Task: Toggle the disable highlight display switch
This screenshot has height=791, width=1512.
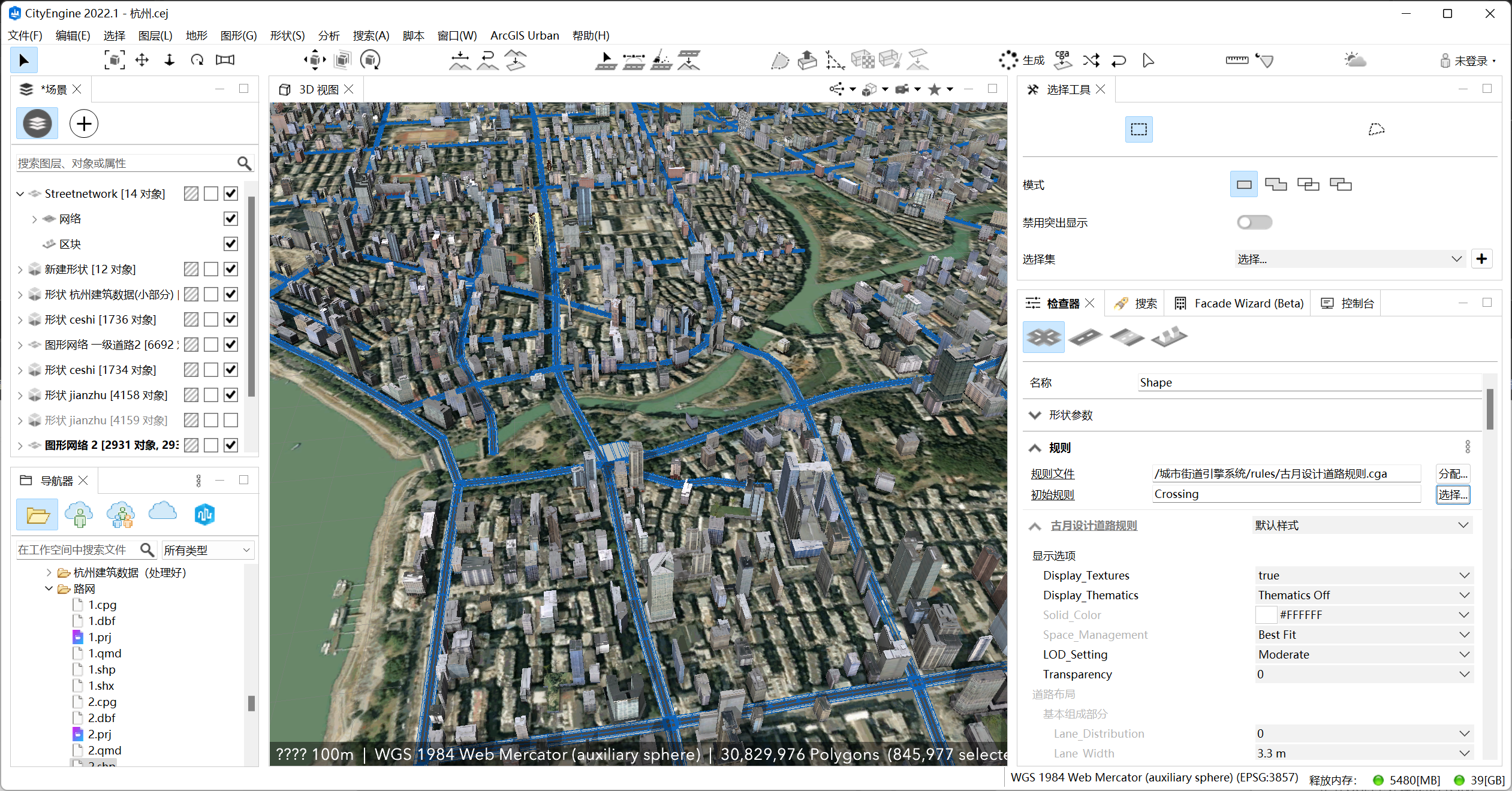Action: point(1254,222)
